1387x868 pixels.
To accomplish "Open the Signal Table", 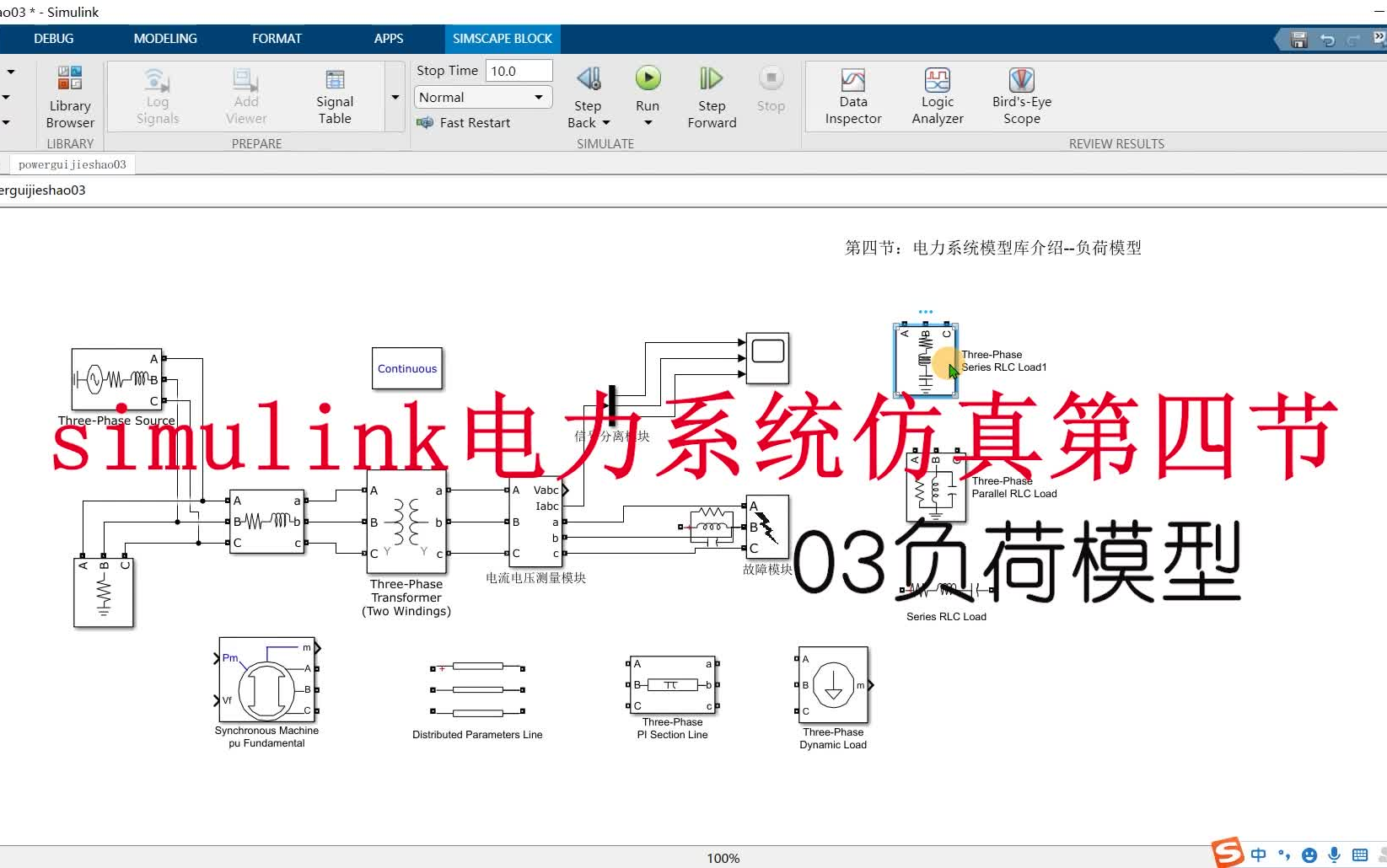I will (335, 97).
